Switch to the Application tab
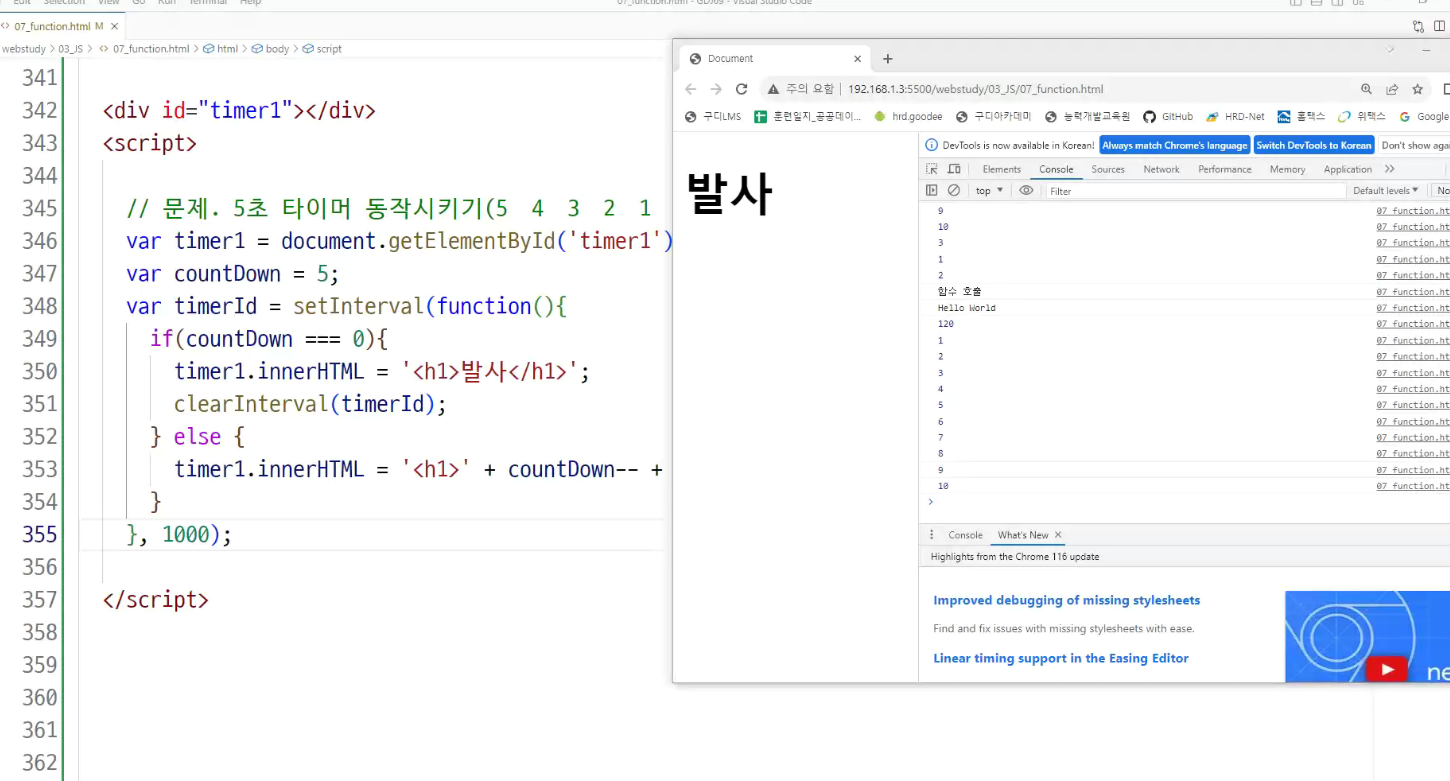The width and height of the screenshot is (1450, 781). pyautogui.click(x=1347, y=169)
